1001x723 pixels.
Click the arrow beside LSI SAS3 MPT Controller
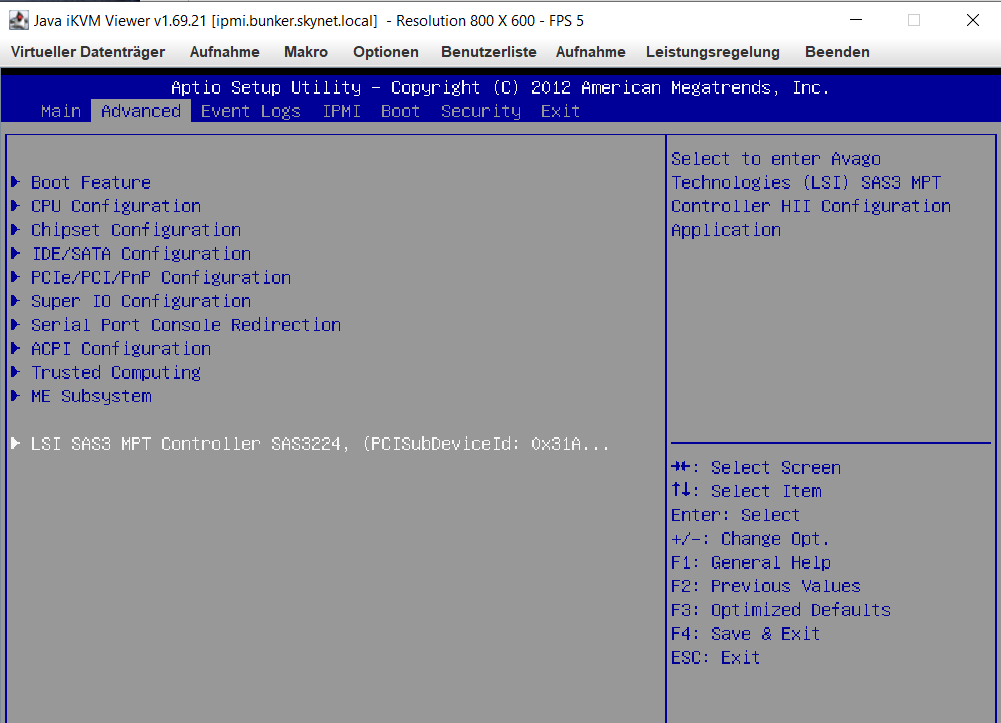[15, 443]
